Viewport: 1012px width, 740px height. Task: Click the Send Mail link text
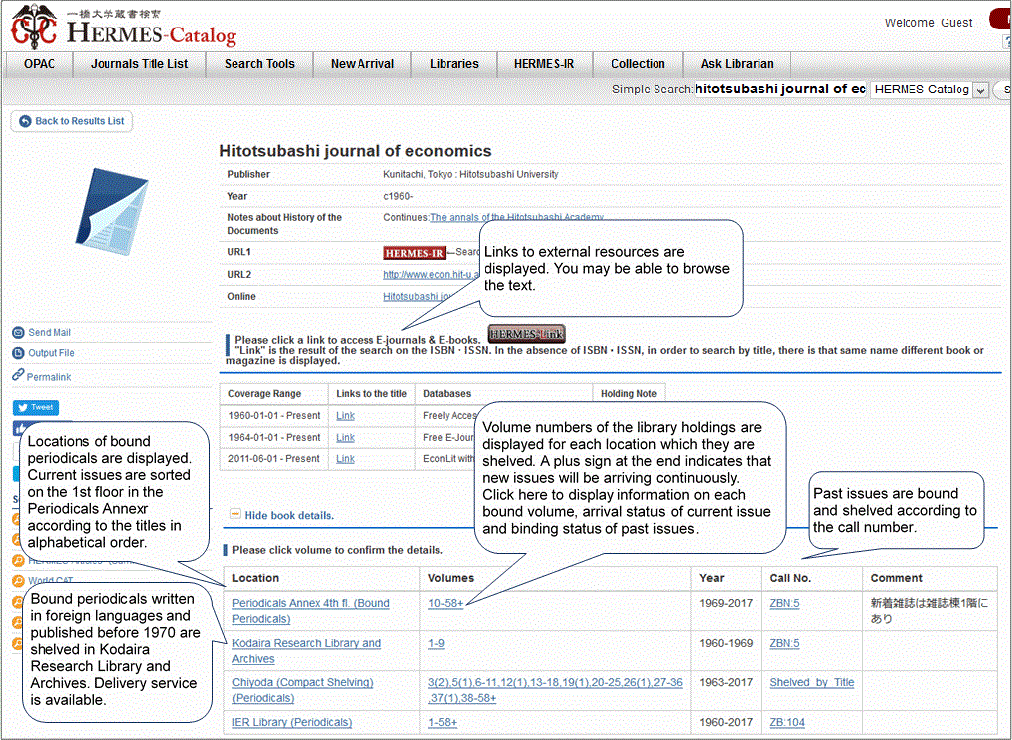point(49,333)
